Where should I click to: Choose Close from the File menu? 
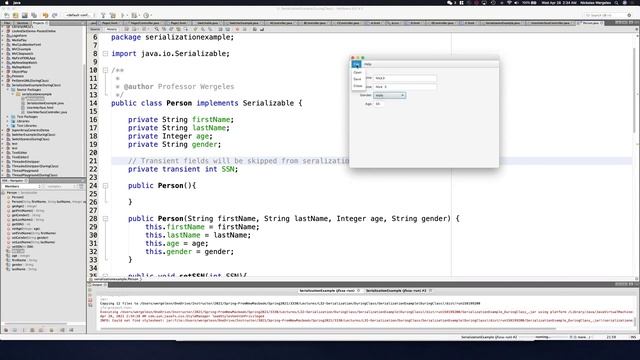tap(358, 86)
